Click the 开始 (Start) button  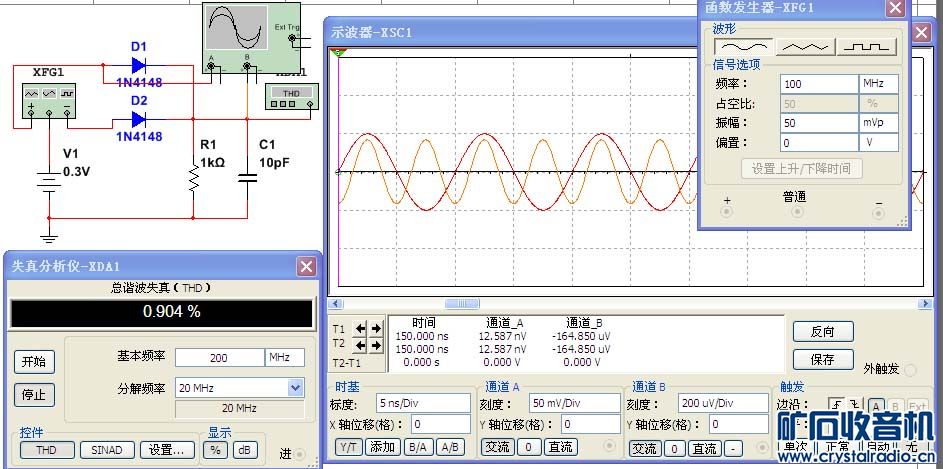[34, 362]
